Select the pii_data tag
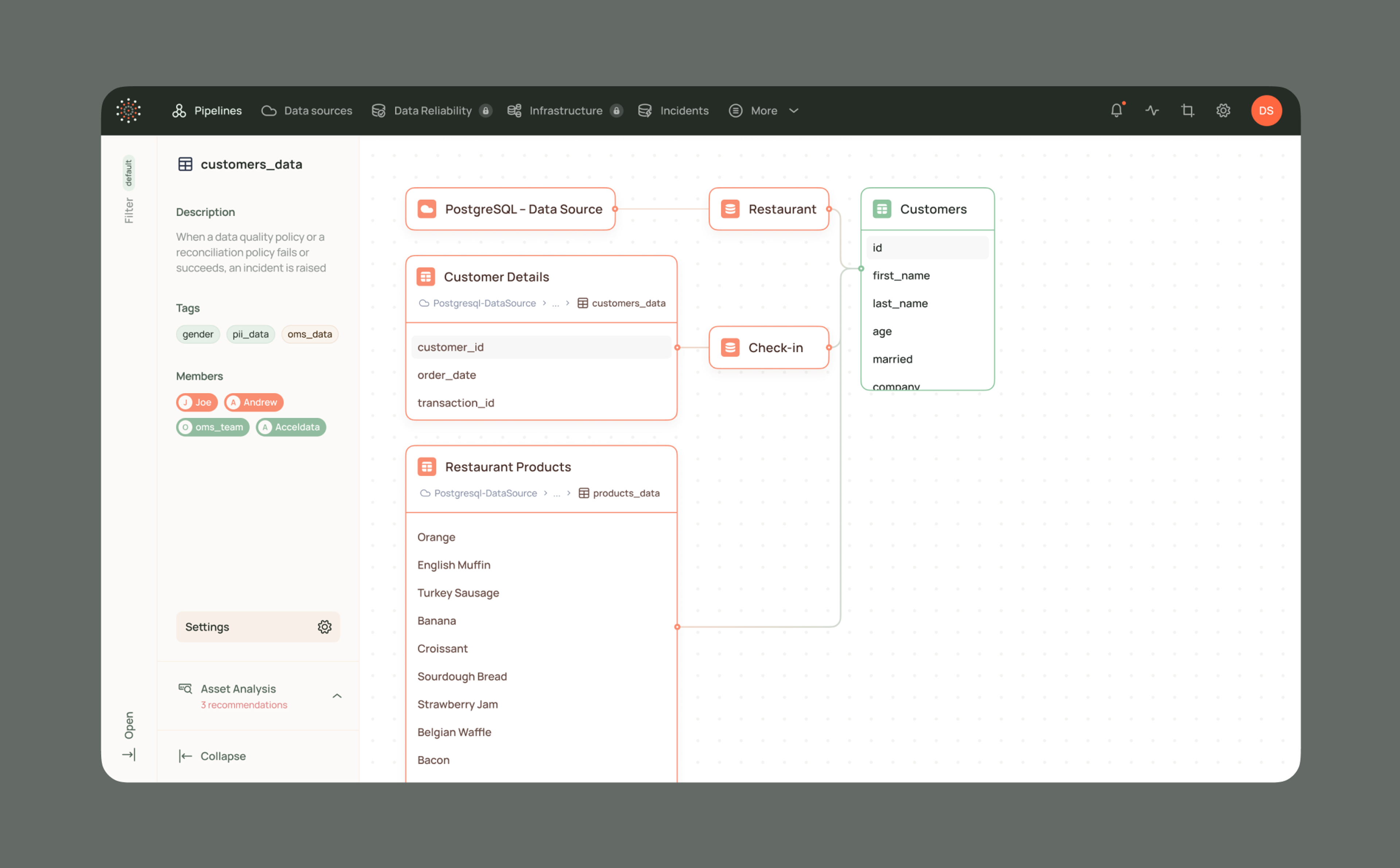This screenshot has width=1400, height=868. click(251, 334)
